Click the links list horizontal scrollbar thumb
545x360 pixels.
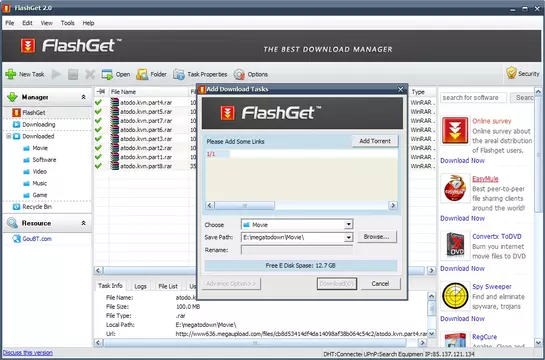click(x=244, y=205)
